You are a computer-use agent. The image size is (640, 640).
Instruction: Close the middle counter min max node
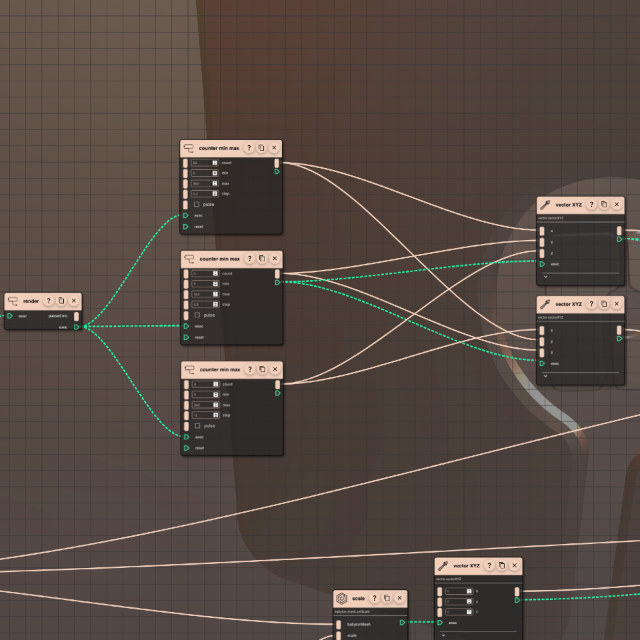point(275,258)
